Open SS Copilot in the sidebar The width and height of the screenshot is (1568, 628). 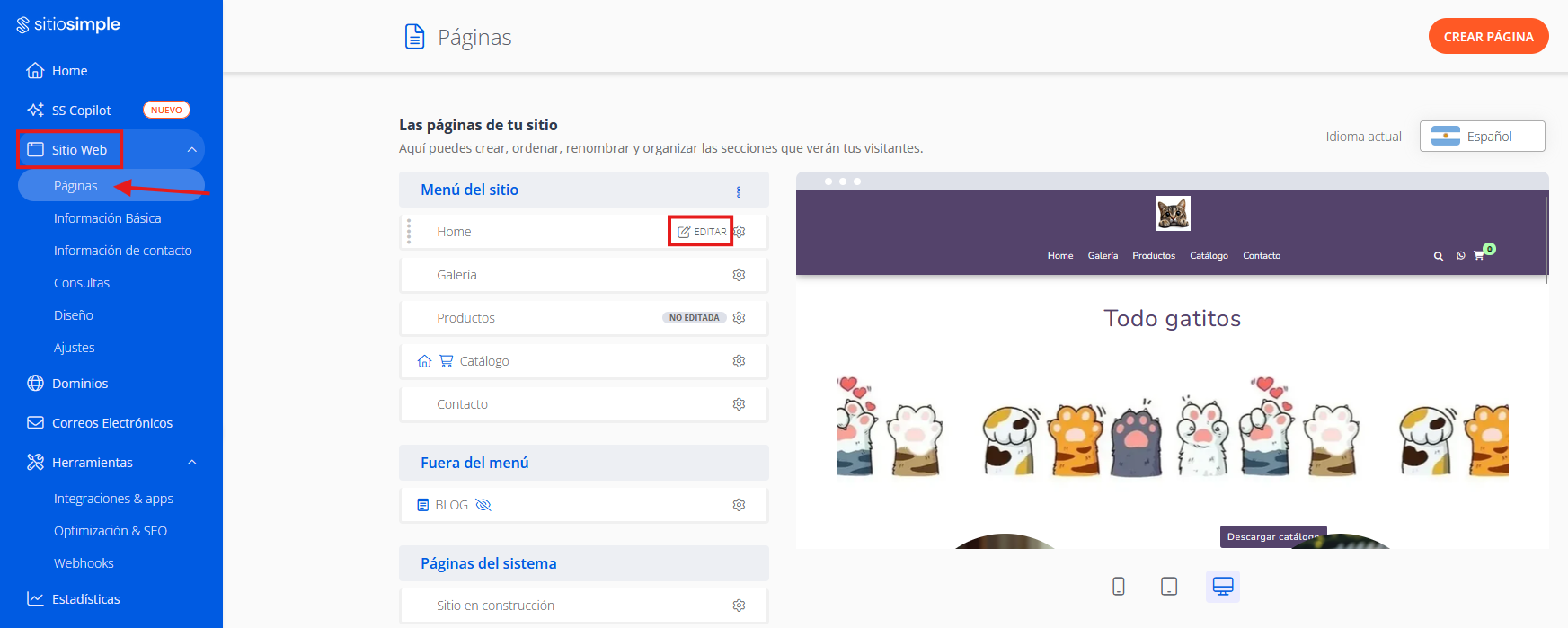(x=81, y=111)
